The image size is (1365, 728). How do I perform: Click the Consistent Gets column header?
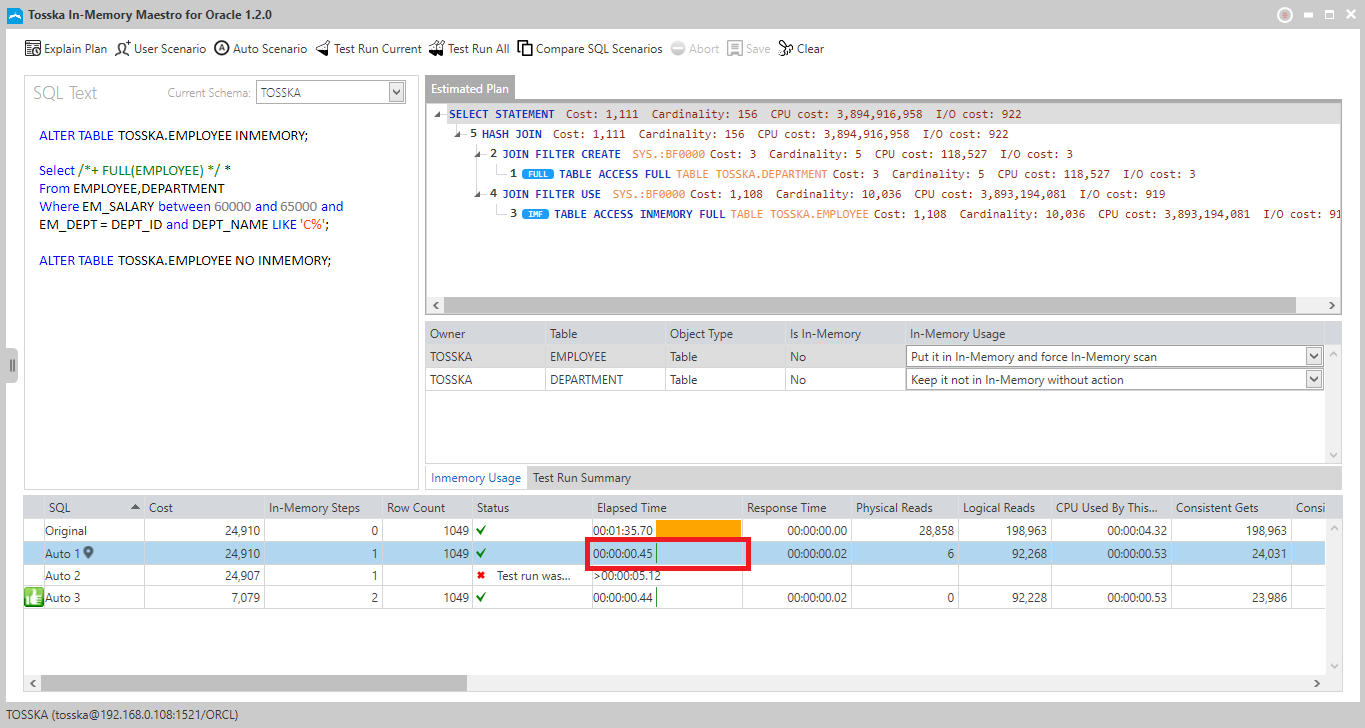[x=1231, y=507]
